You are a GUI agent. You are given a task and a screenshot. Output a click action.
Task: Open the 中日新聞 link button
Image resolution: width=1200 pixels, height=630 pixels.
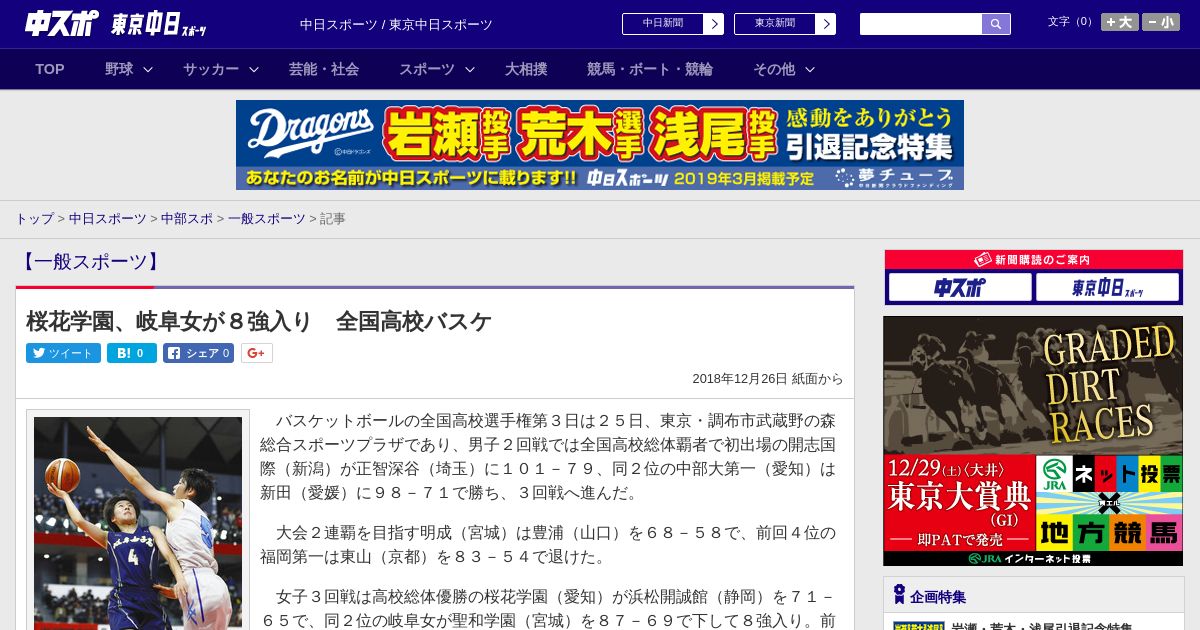663,24
